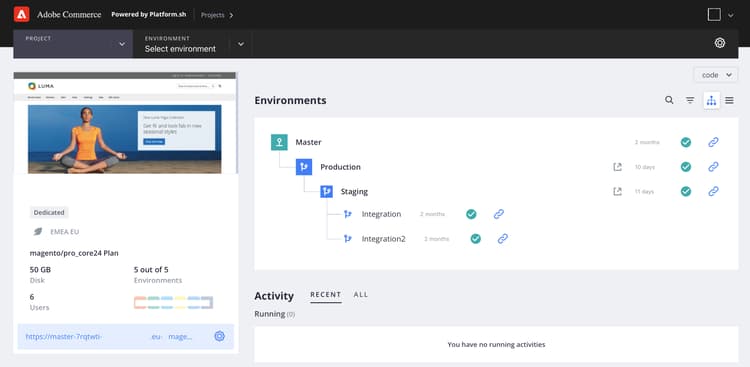Switch to list view of environments
This screenshot has height=367, width=750.
tap(729, 100)
